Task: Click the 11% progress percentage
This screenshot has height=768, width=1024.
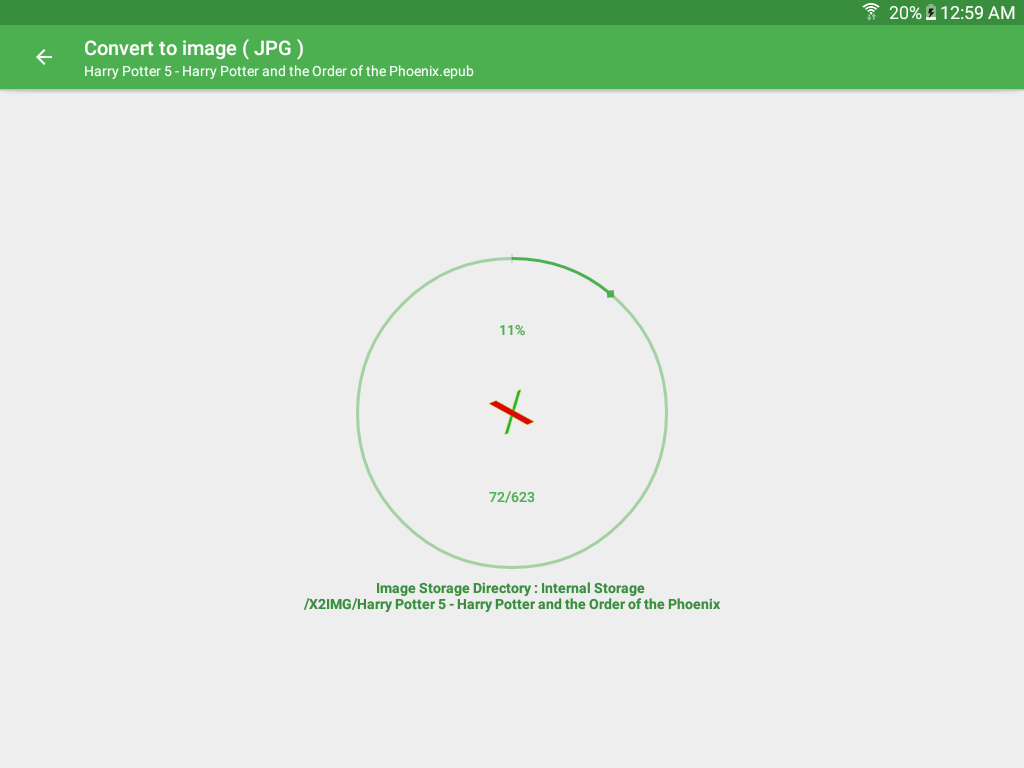Action: [512, 330]
